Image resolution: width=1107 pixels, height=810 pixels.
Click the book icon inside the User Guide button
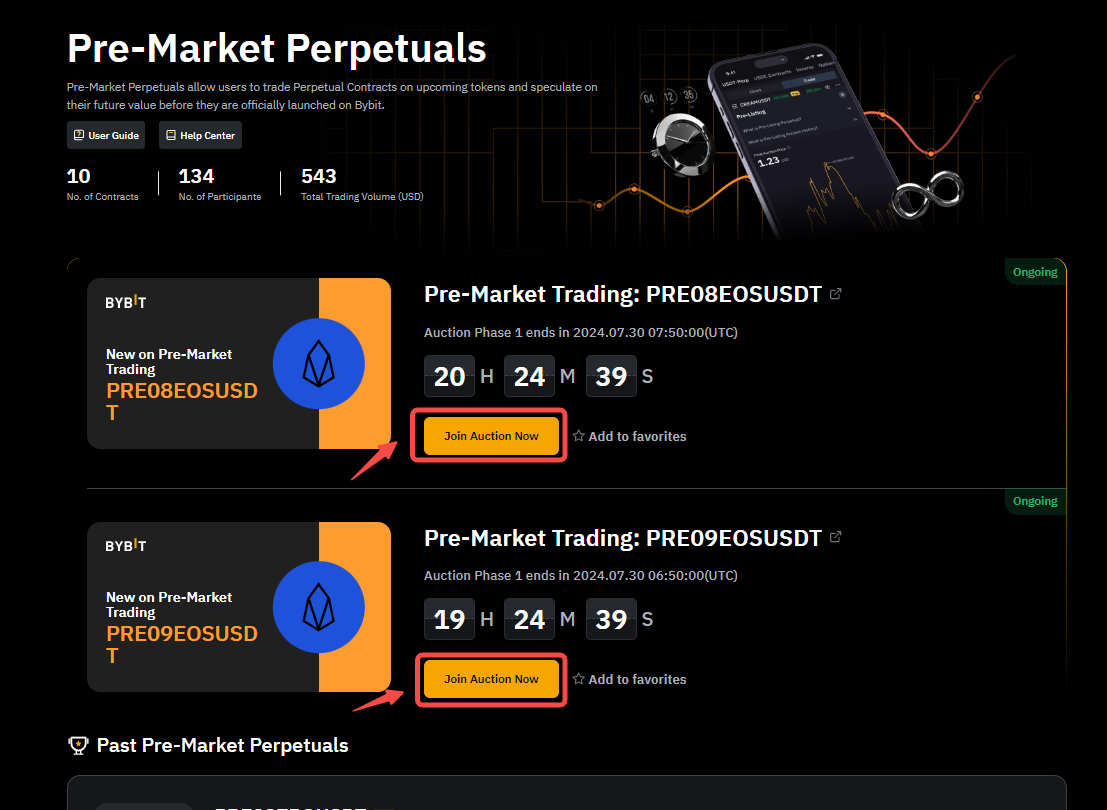click(x=77, y=135)
